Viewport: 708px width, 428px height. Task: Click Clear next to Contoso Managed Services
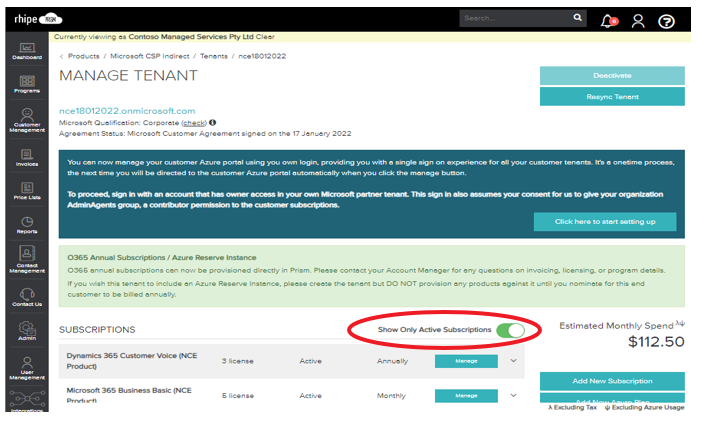pos(265,37)
